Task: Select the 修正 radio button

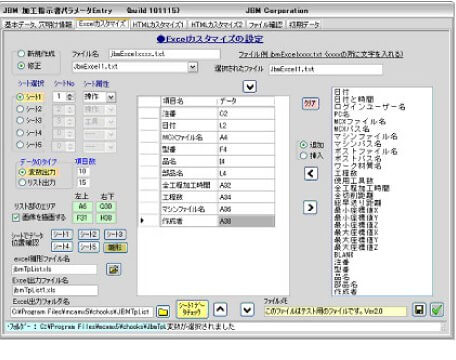Action: pos(21,66)
